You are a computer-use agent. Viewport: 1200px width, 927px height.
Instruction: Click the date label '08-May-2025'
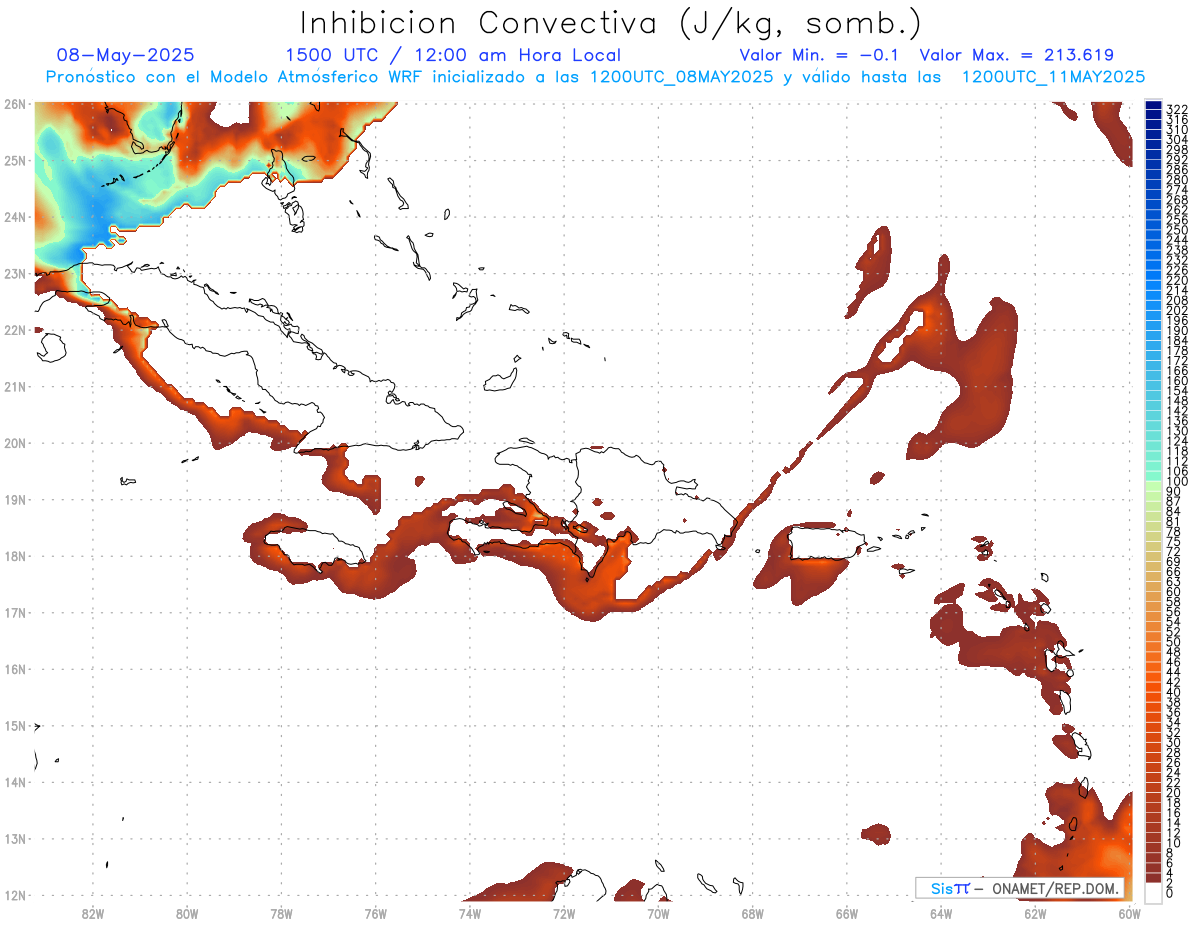click(x=126, y=56)
